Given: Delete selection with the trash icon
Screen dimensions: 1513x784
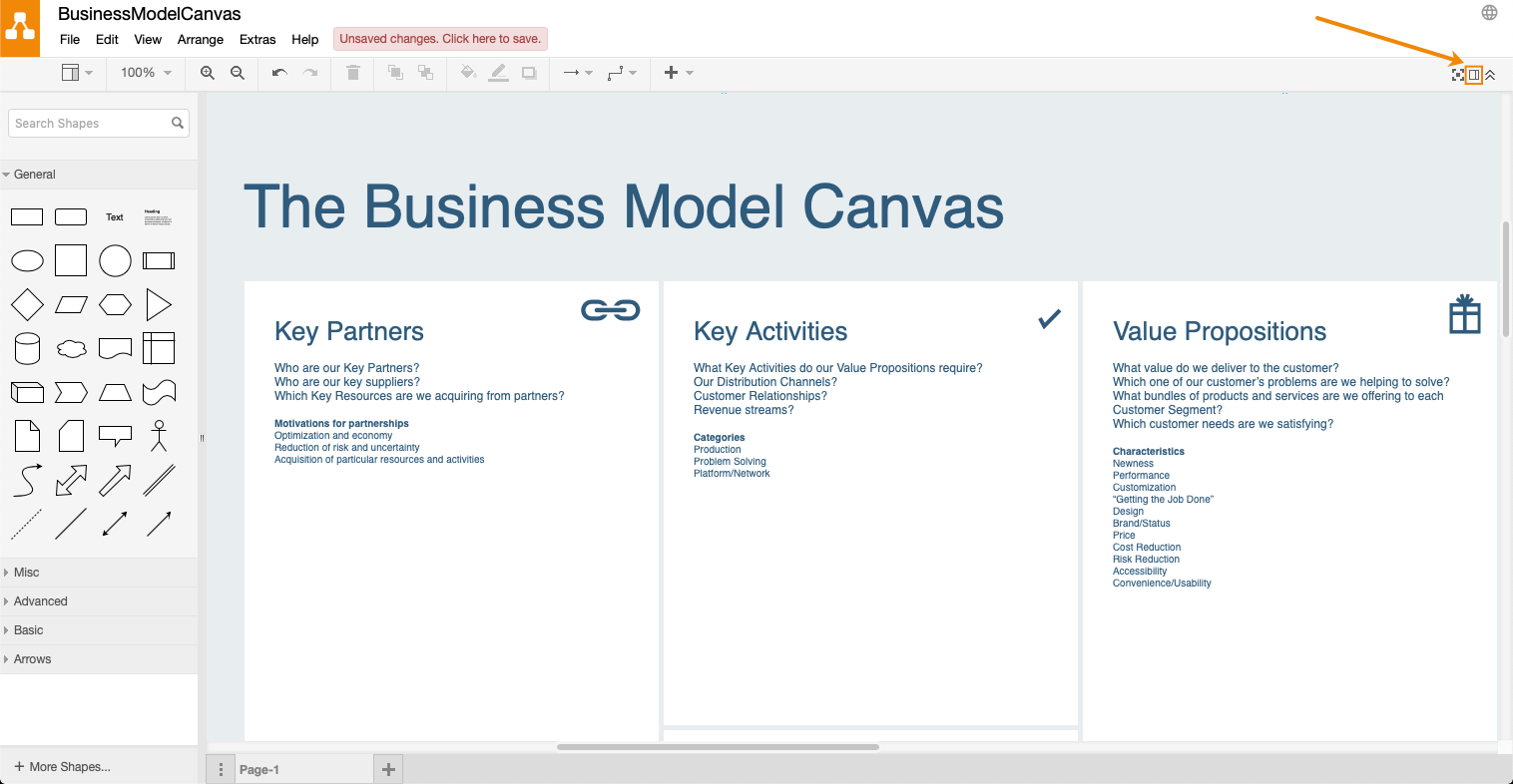Looking at the screenshot, I should tap(352, 73).
